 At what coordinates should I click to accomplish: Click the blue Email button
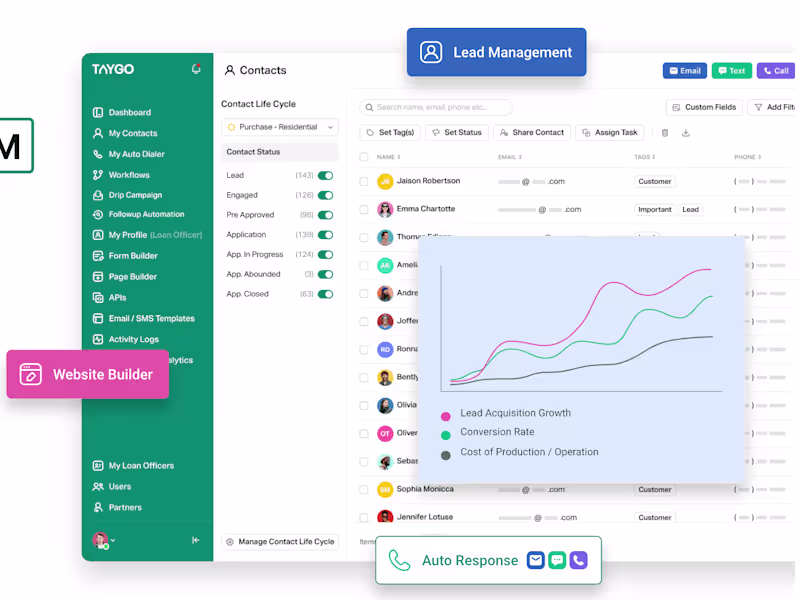(685, 71)
